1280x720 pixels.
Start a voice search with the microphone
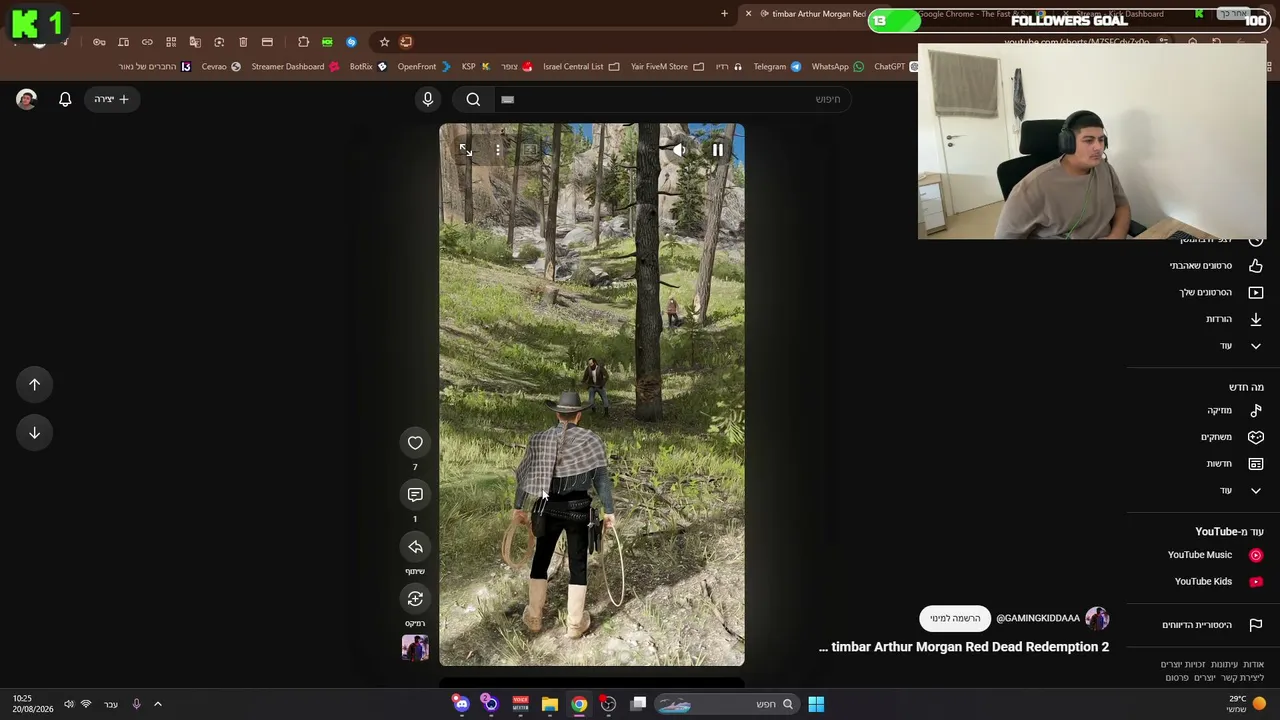click(428, 99)
